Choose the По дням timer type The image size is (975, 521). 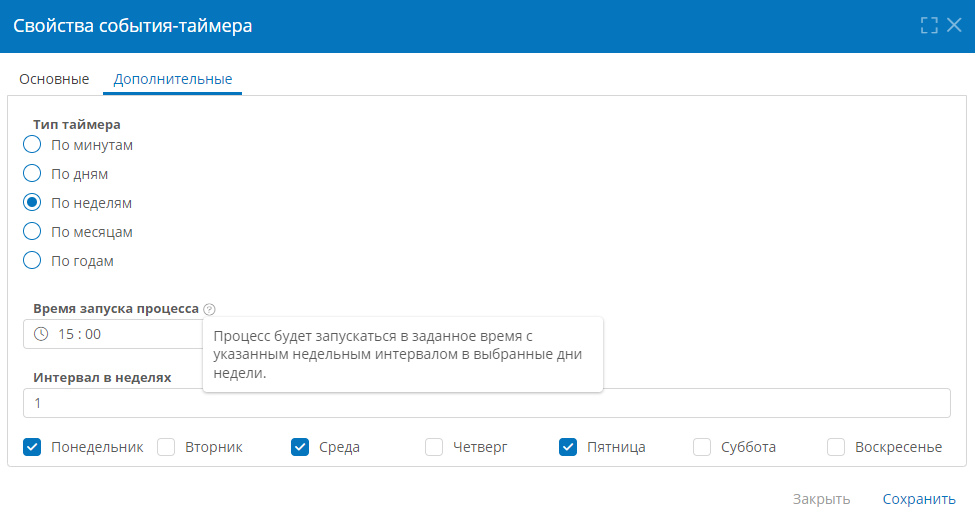(x=32, y=173)
